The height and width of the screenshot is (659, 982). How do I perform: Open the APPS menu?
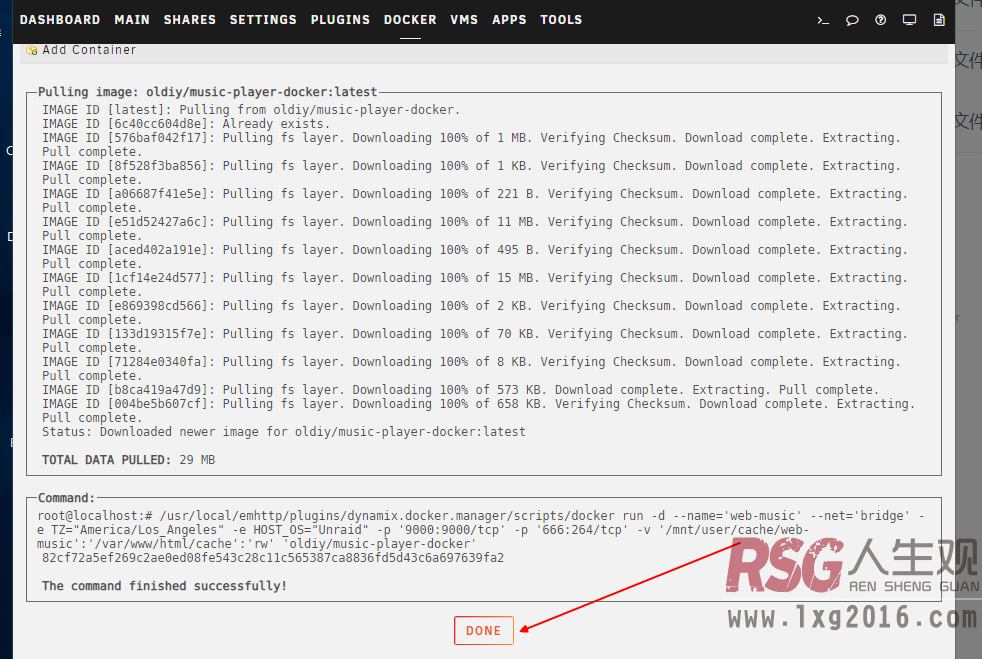(509, 20)
